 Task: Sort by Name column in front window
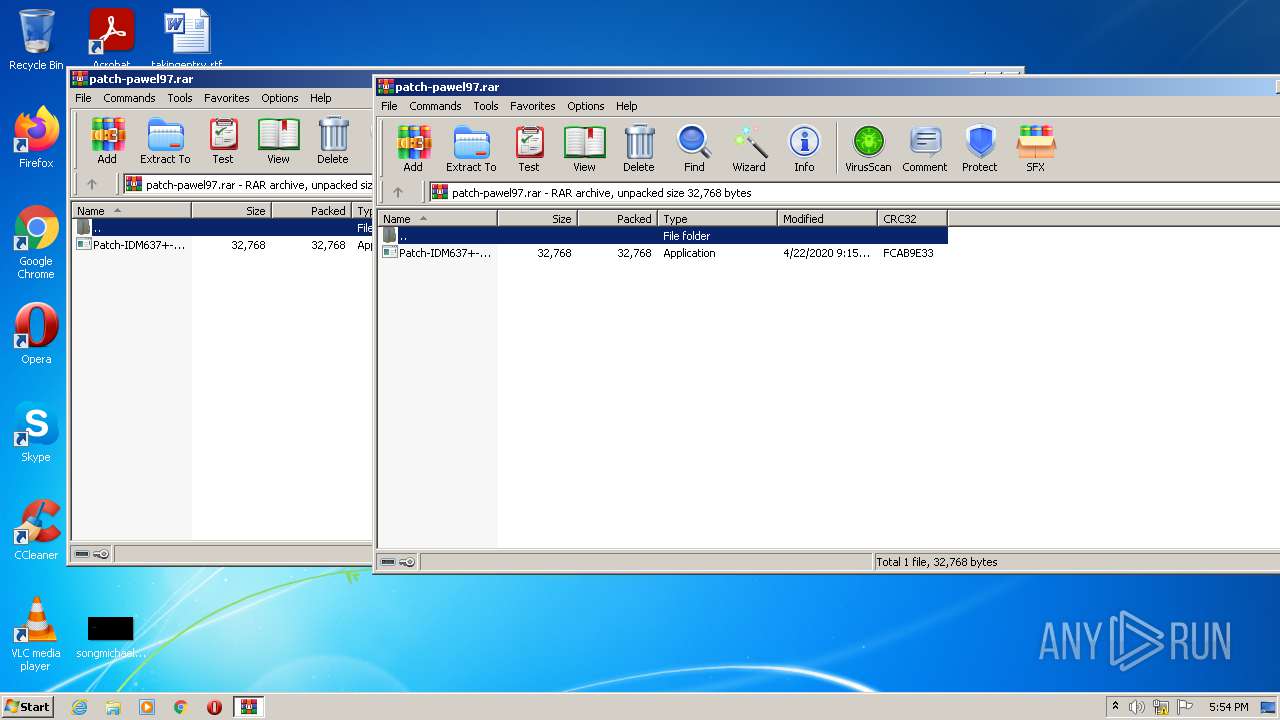click(438, 218)
